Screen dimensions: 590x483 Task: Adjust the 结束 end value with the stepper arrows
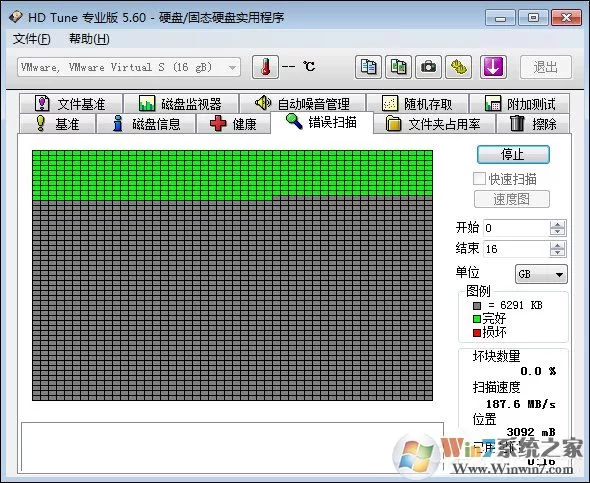tap(557, 249)
